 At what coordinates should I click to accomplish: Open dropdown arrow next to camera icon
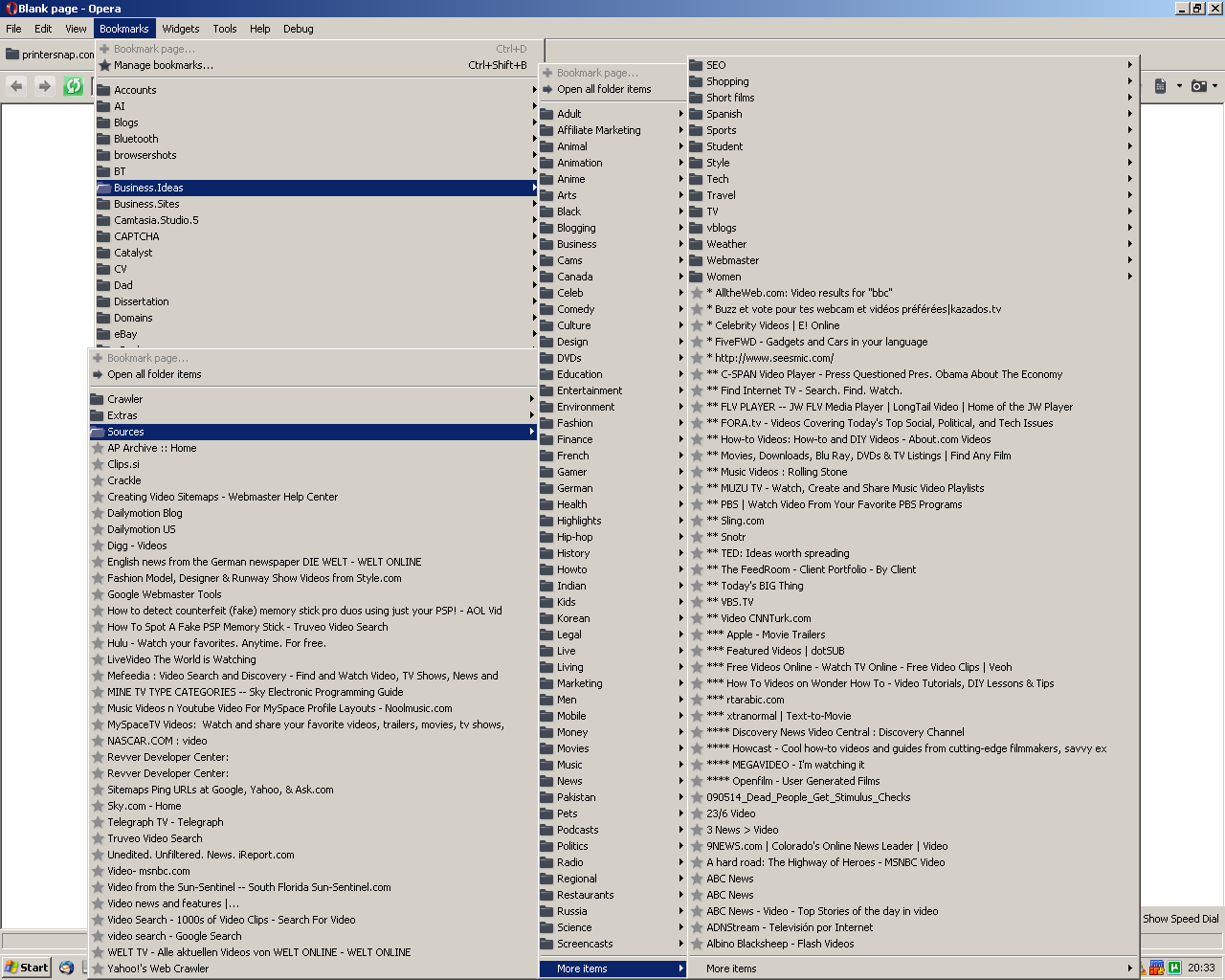click(1214, 86)
